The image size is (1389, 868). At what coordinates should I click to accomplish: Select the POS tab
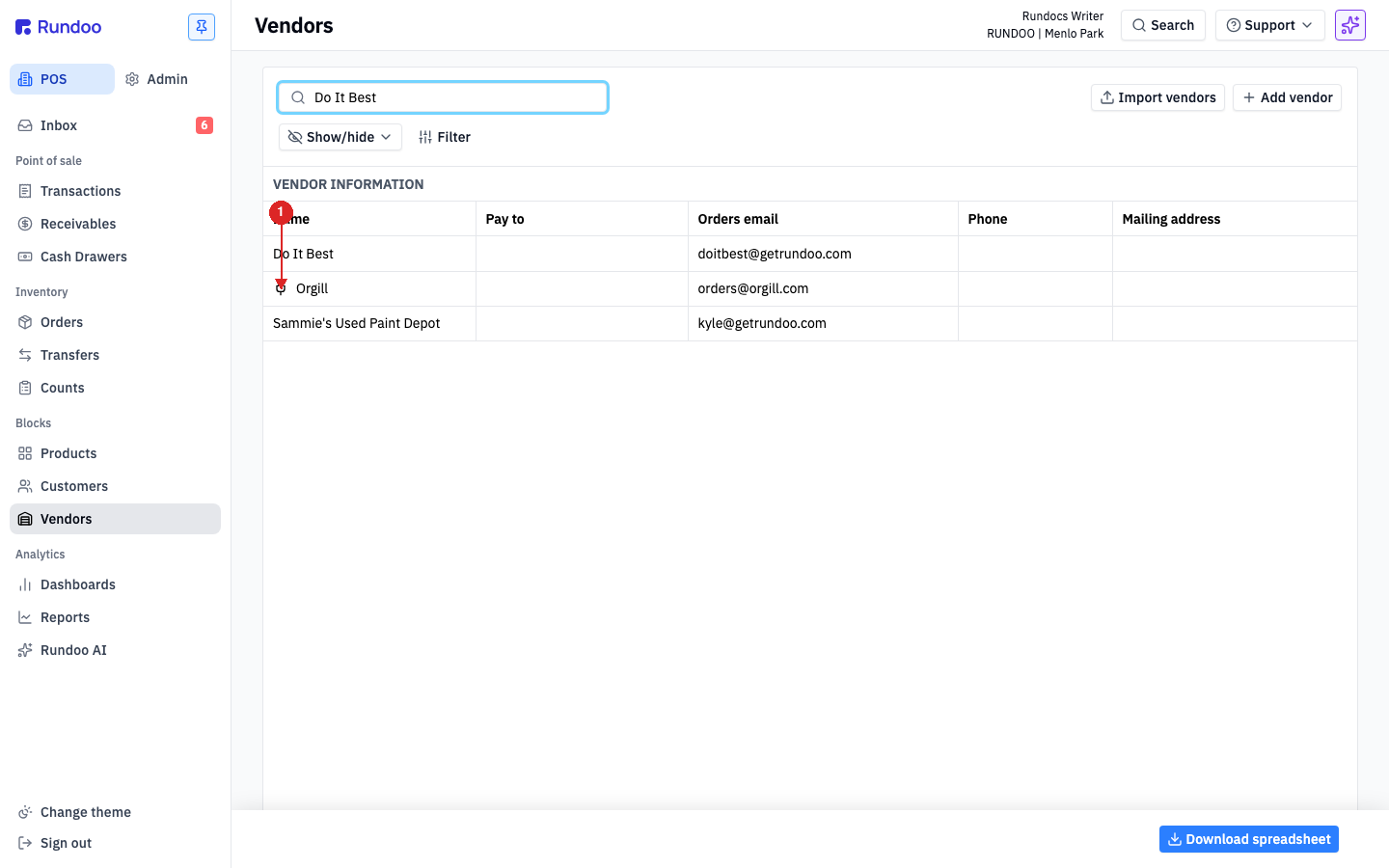coord(62,79)
